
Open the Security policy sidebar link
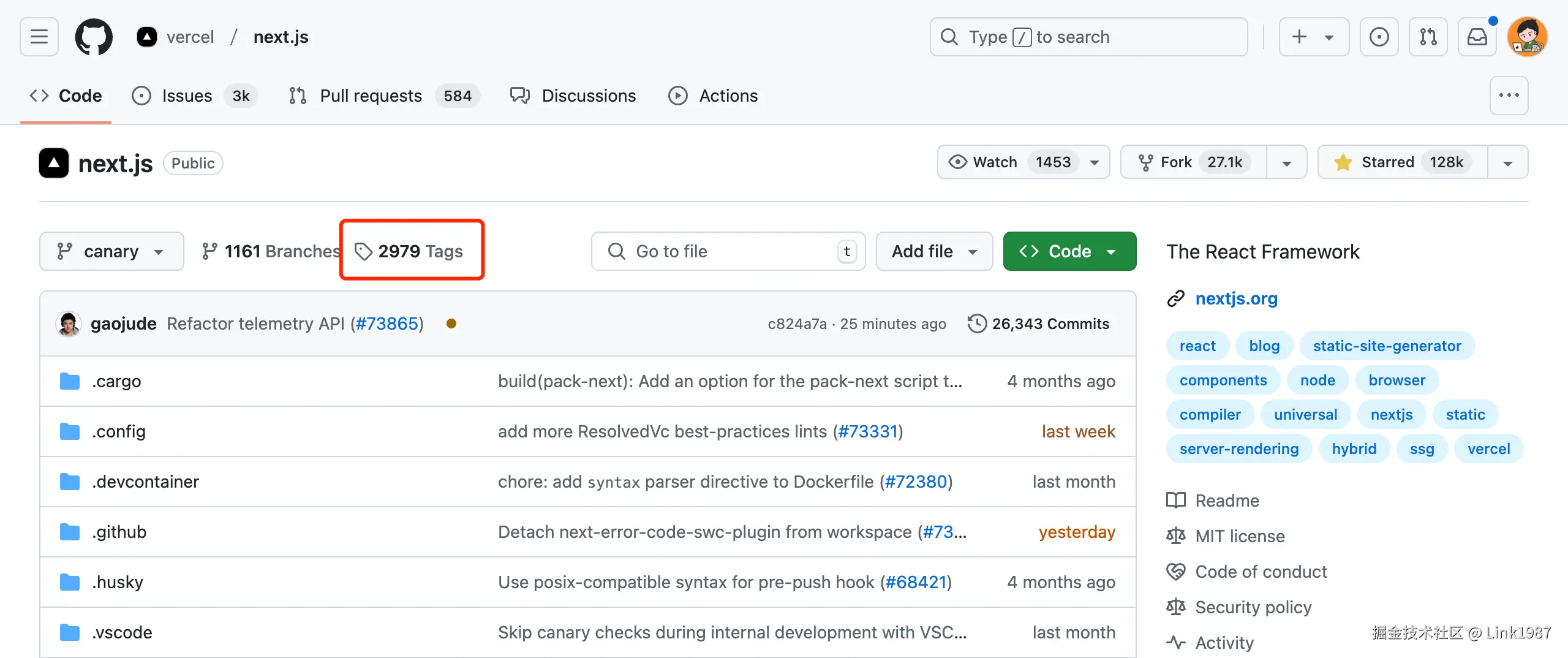pos(1253,607)
